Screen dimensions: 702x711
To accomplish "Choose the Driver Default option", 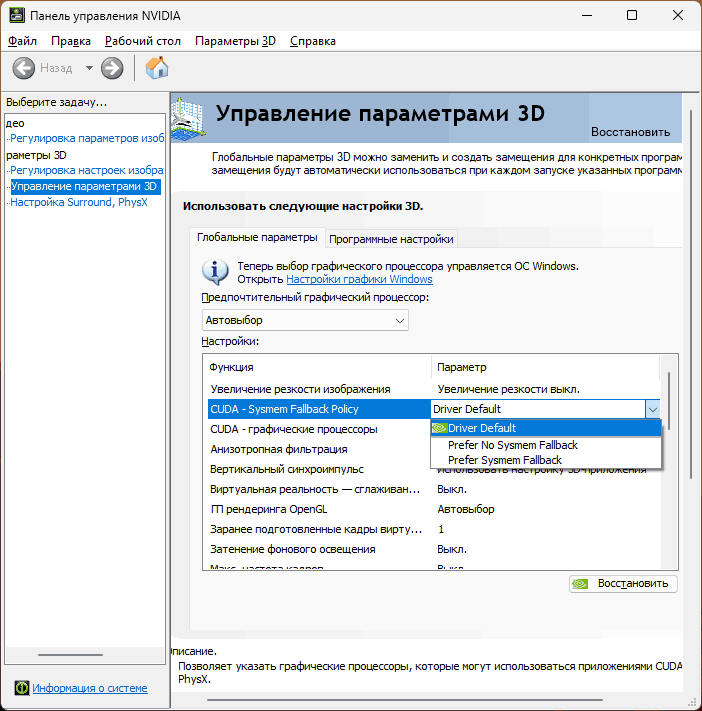I will [x=546, y=428].
